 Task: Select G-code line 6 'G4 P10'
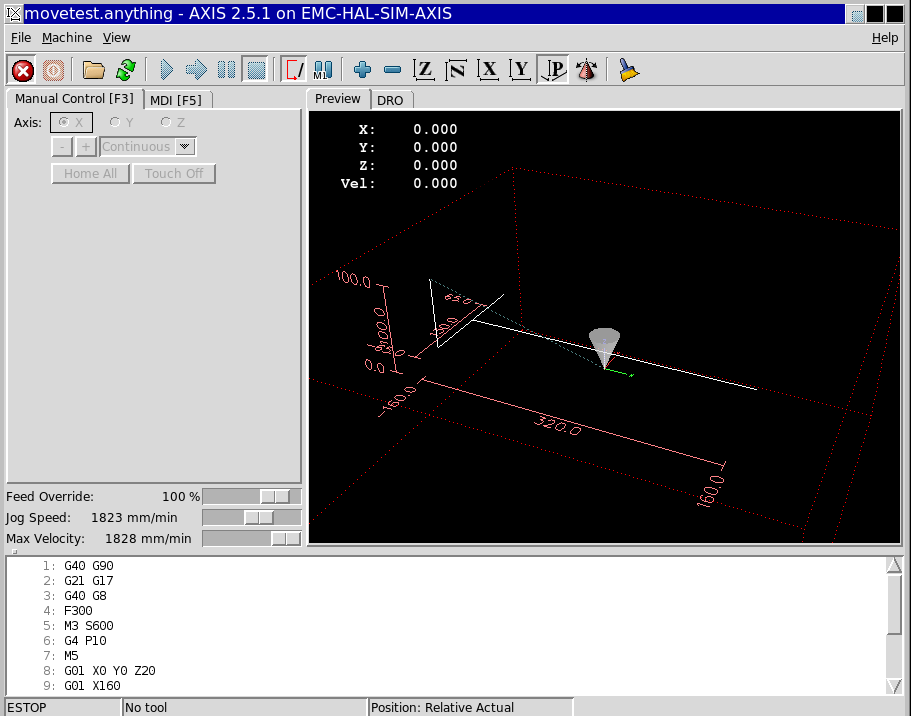point(85,641)
